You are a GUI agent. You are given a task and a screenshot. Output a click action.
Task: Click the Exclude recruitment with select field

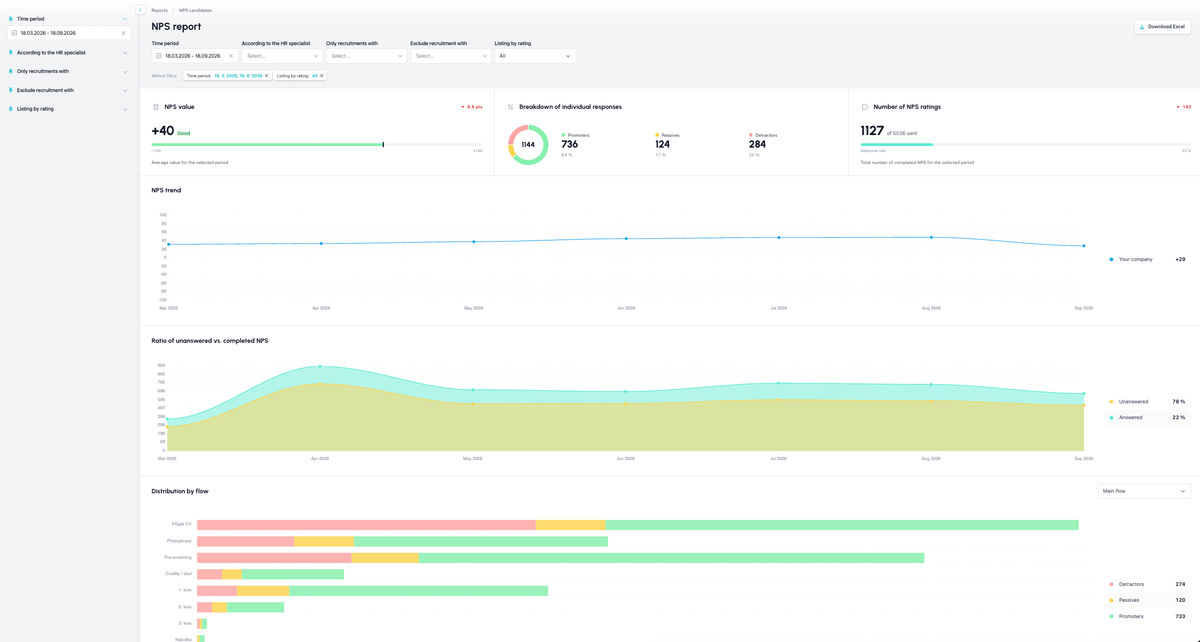click(x=450, y=56)
